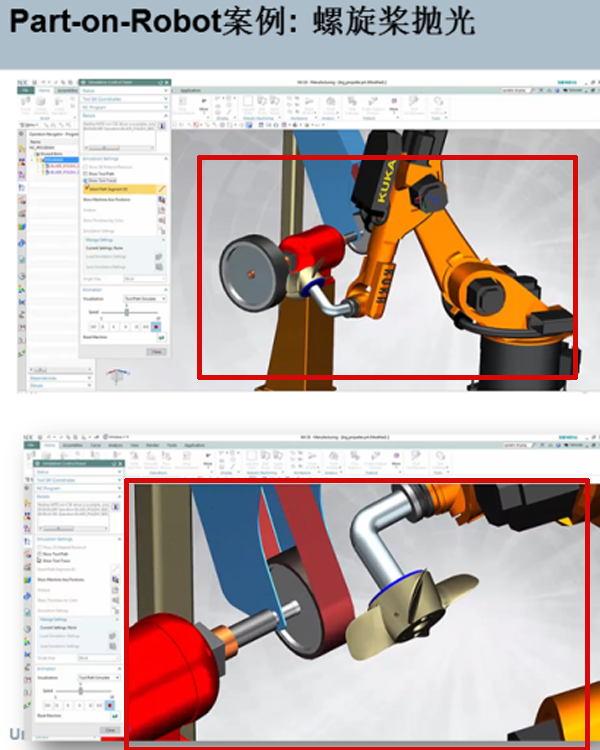Select the highlighted operation in upper Operation Navigator

[52, 159]
